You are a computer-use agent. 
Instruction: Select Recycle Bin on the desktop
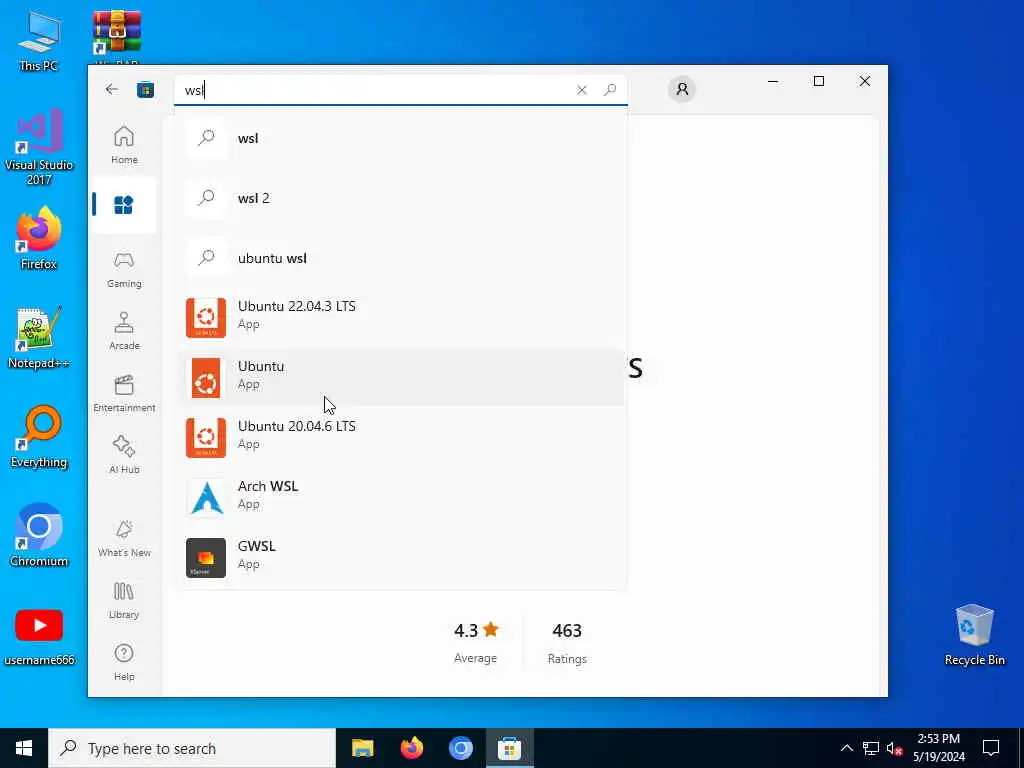[974, 635]
